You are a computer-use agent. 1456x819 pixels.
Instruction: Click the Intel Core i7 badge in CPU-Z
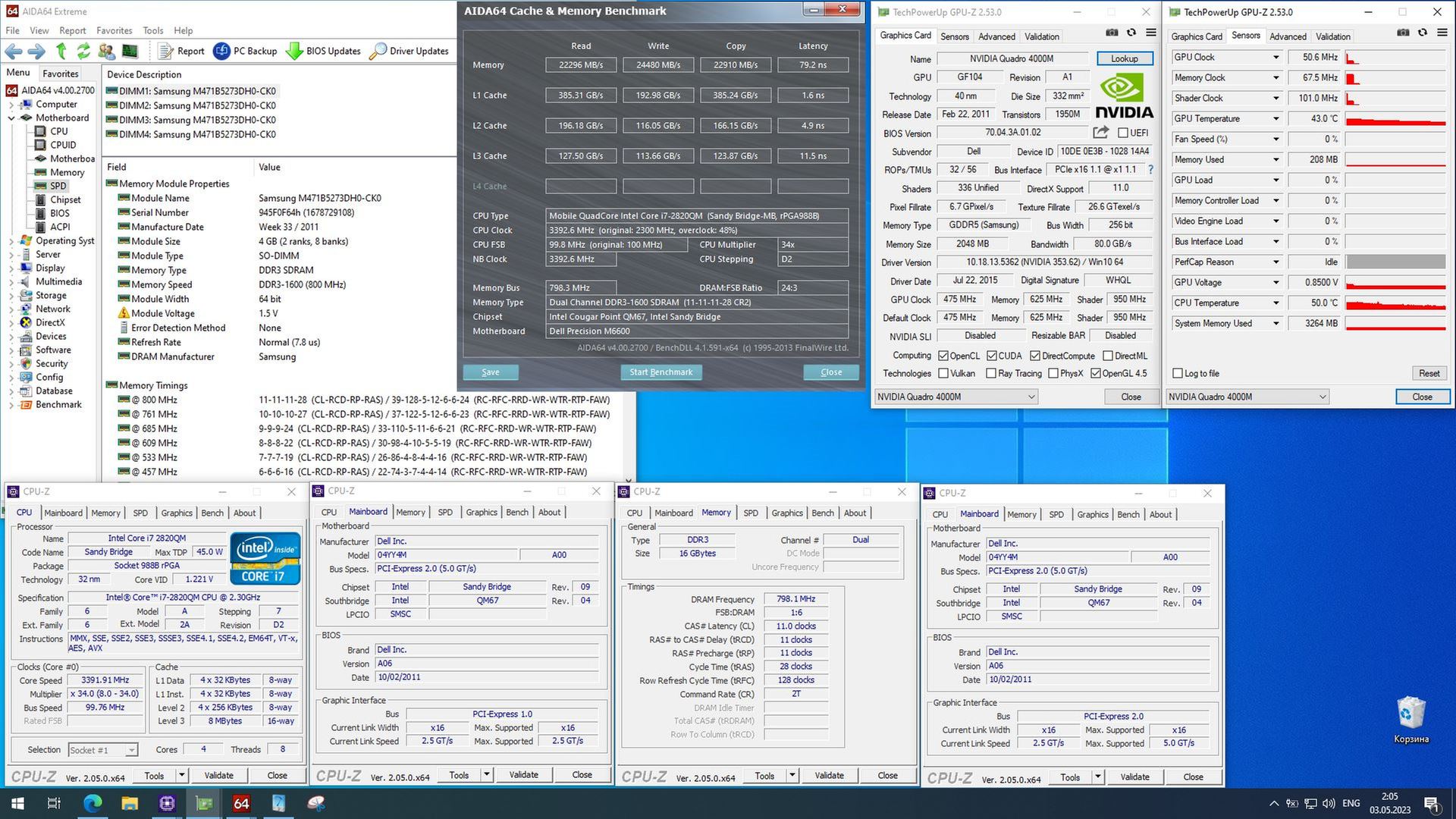[265, 558]
